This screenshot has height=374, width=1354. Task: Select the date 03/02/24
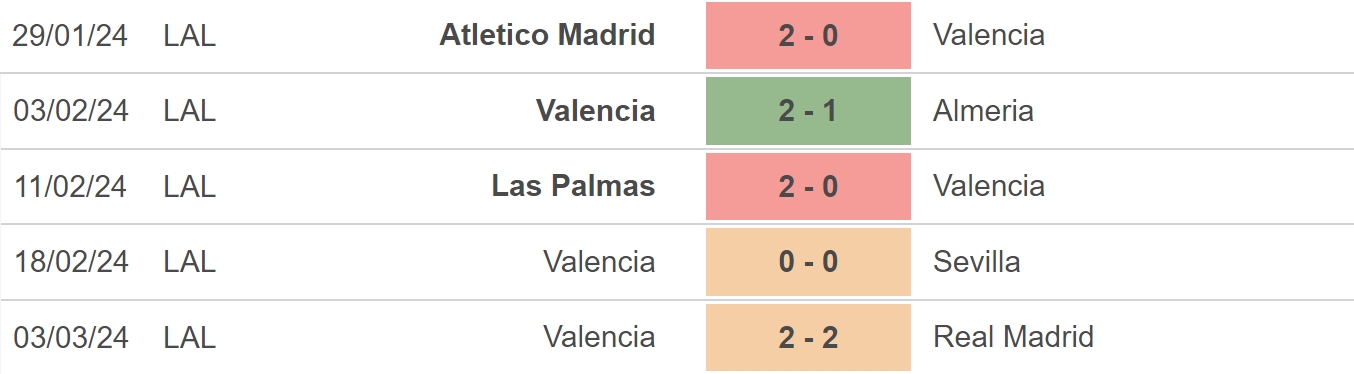pyautogui.click(x=71, y=110)
